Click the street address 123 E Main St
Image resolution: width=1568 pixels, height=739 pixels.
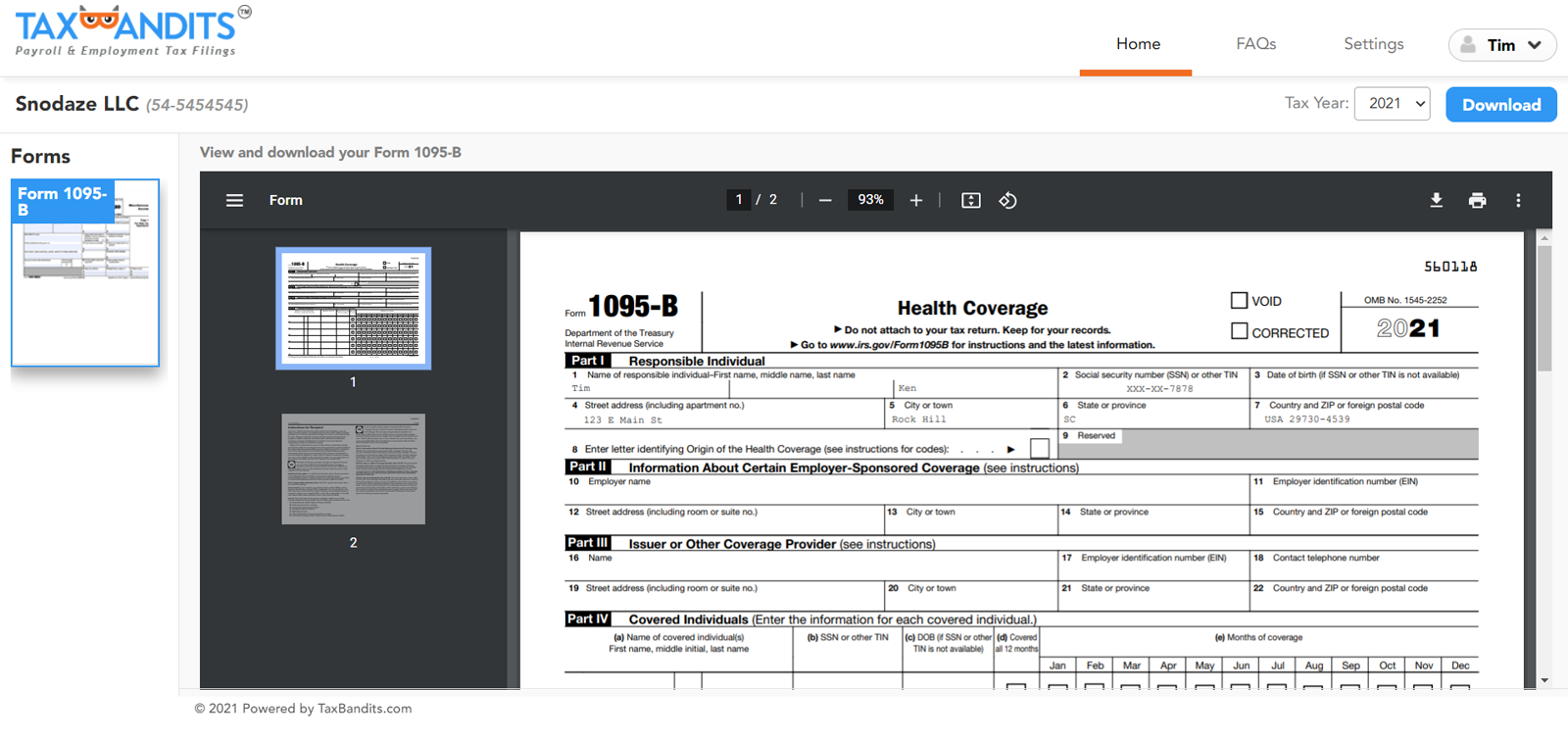pyautogui.click(x=622, y=419)
